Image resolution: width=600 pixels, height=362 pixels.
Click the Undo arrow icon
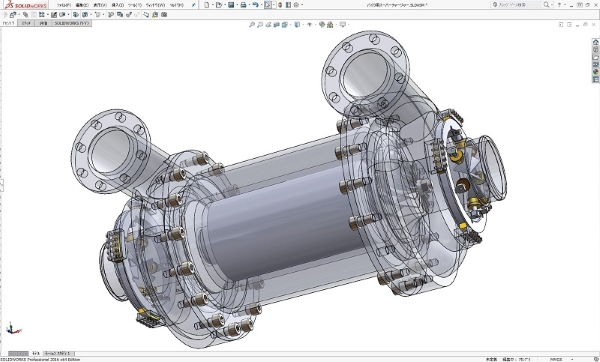click(x=255, y=5)
